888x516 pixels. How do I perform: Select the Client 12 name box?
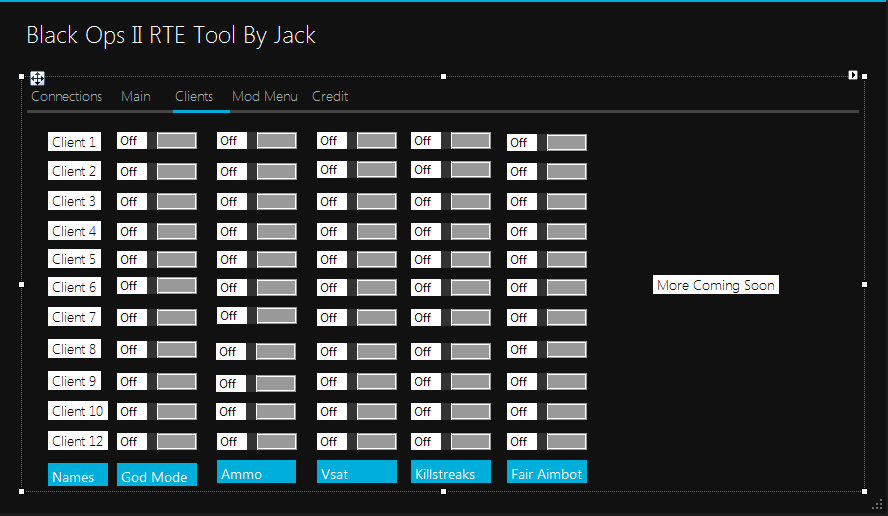(x=78, y=441)
